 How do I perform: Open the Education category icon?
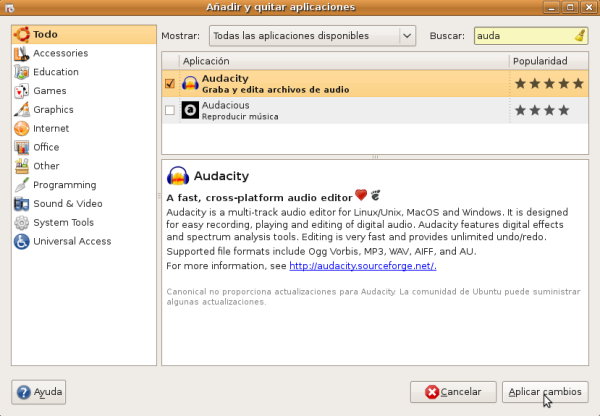[x=21, y=72]
